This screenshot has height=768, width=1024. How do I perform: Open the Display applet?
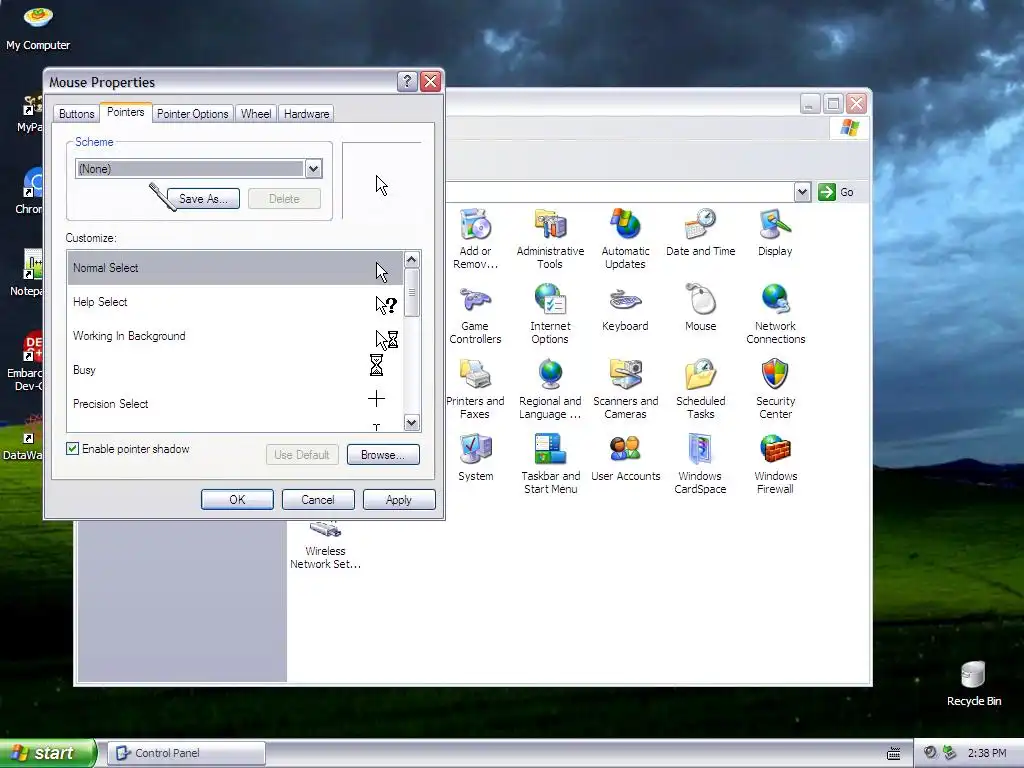[775, 232]
